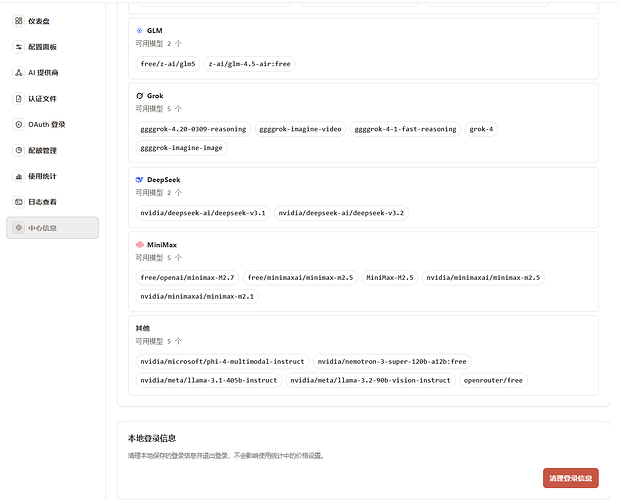This screenshot has height=500, width=619.
Task: Click 可用模型 count under DeepSeek
Action: 159,193
